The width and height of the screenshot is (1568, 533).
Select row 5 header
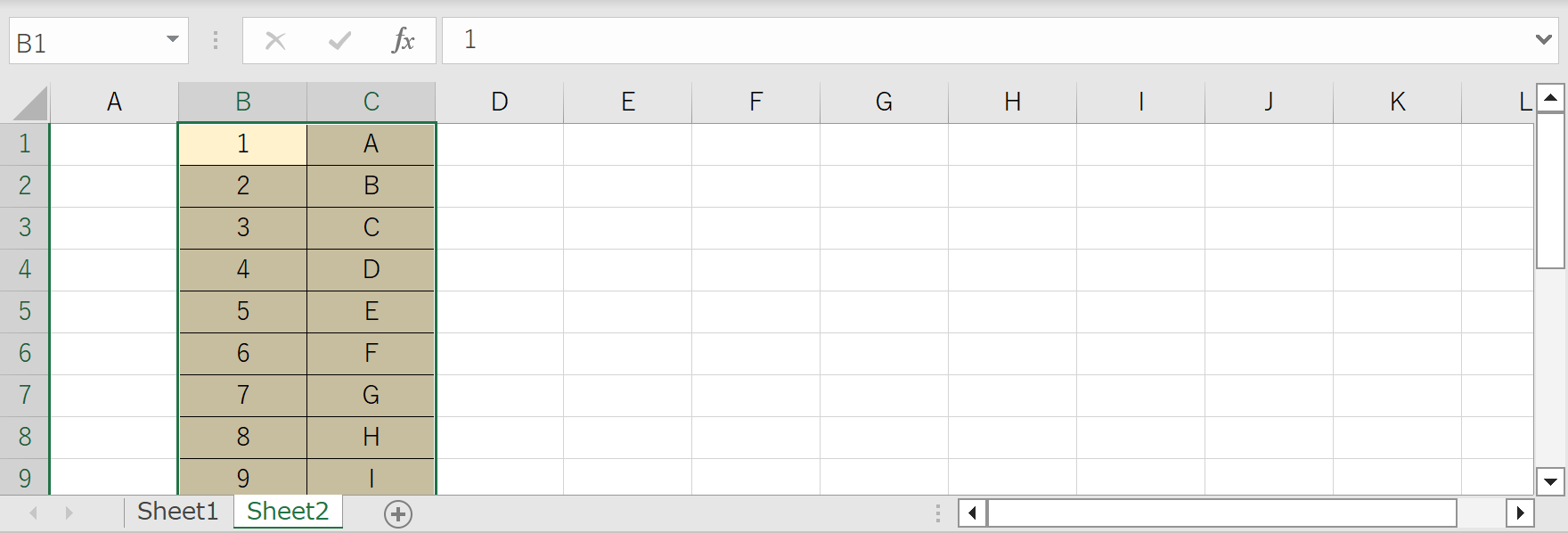coord(25,311)
